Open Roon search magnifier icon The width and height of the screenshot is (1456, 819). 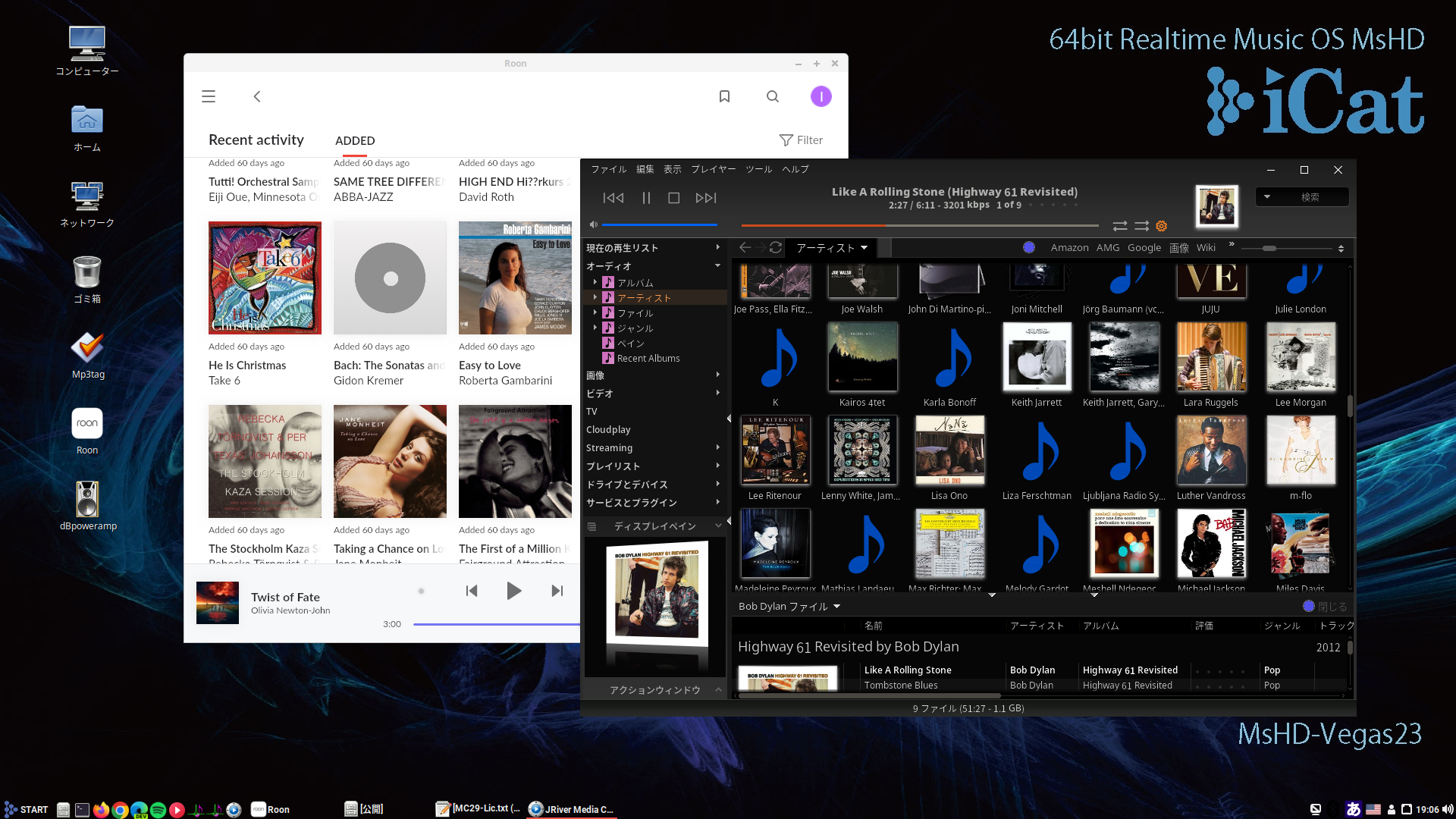pos(772,96)
